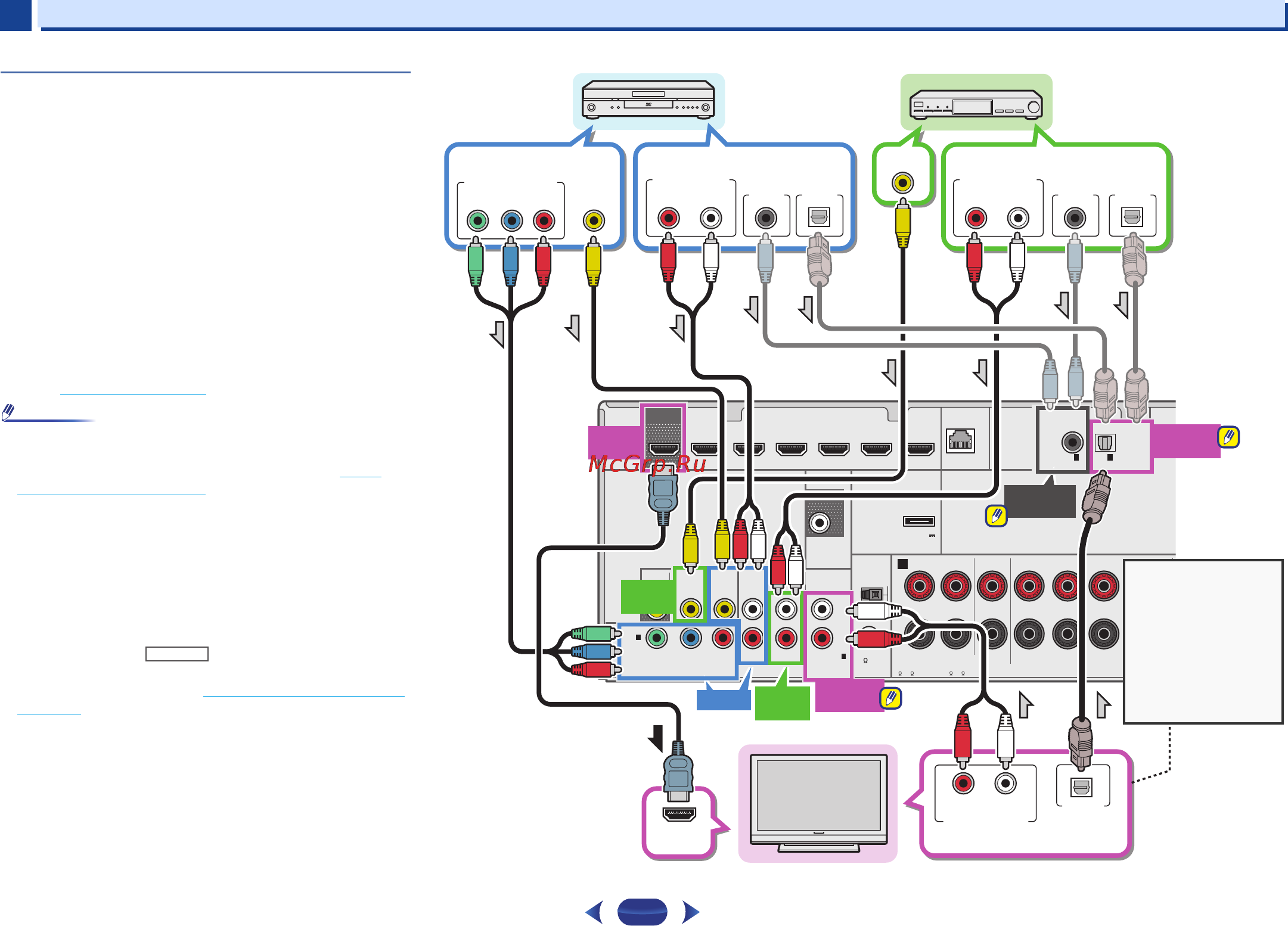Open the underlined link after the empty key box
Screen dimensions: 1288x926
pos(304,695)
